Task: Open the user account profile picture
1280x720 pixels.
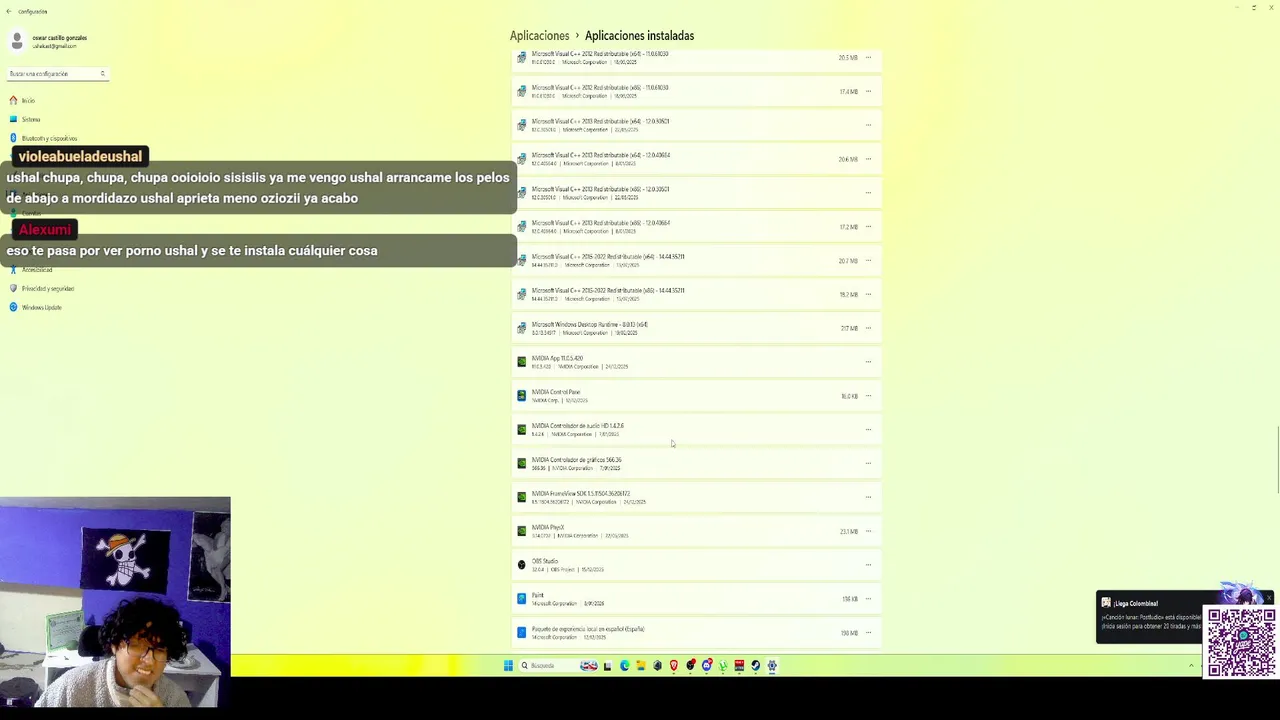Action: click(17, 41)
